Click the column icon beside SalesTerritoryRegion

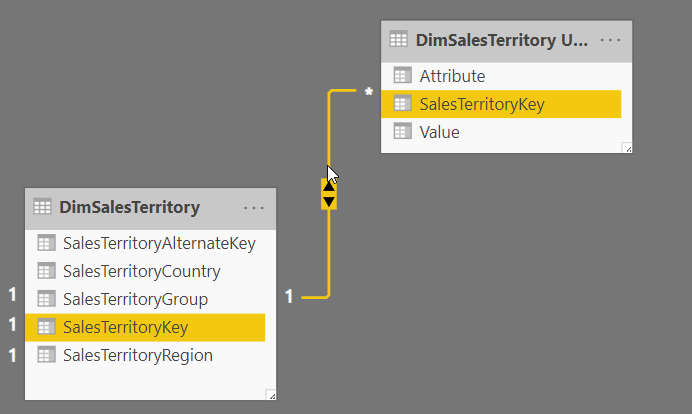point(45,355)
